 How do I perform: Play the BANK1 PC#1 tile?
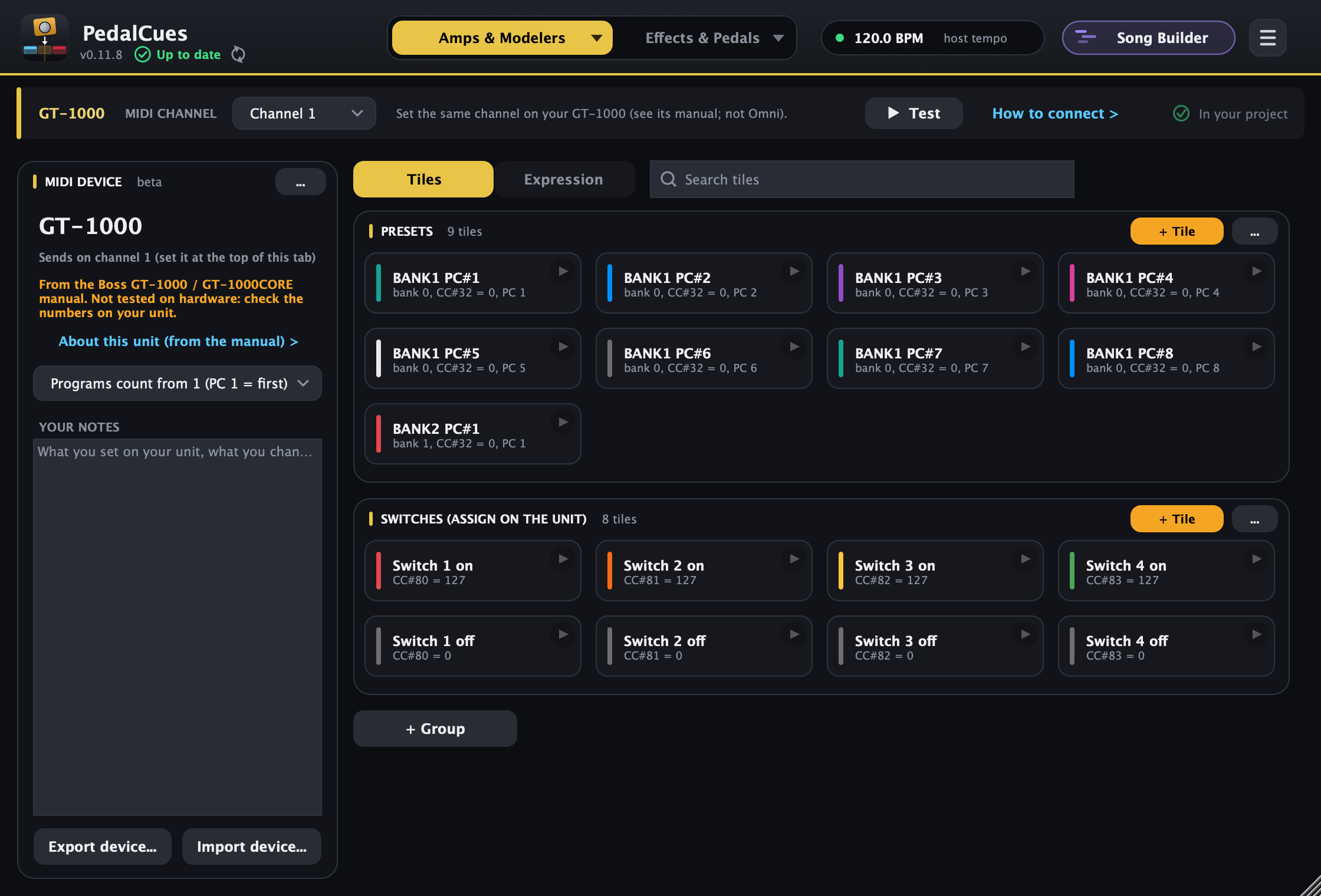click(x=563, y=271)
